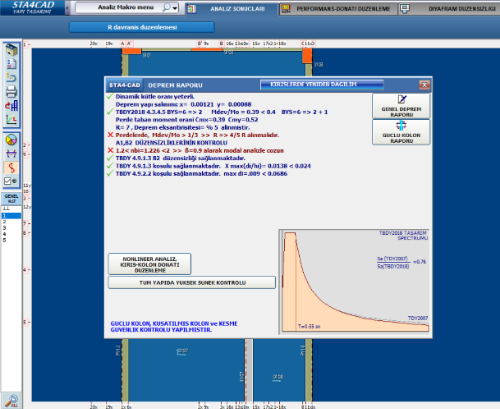Image resolution: width=500 pixels, height=409 pixels.
Task: Click the 'Deprem yapı salınımı' values line
Action: coord(183,104)
